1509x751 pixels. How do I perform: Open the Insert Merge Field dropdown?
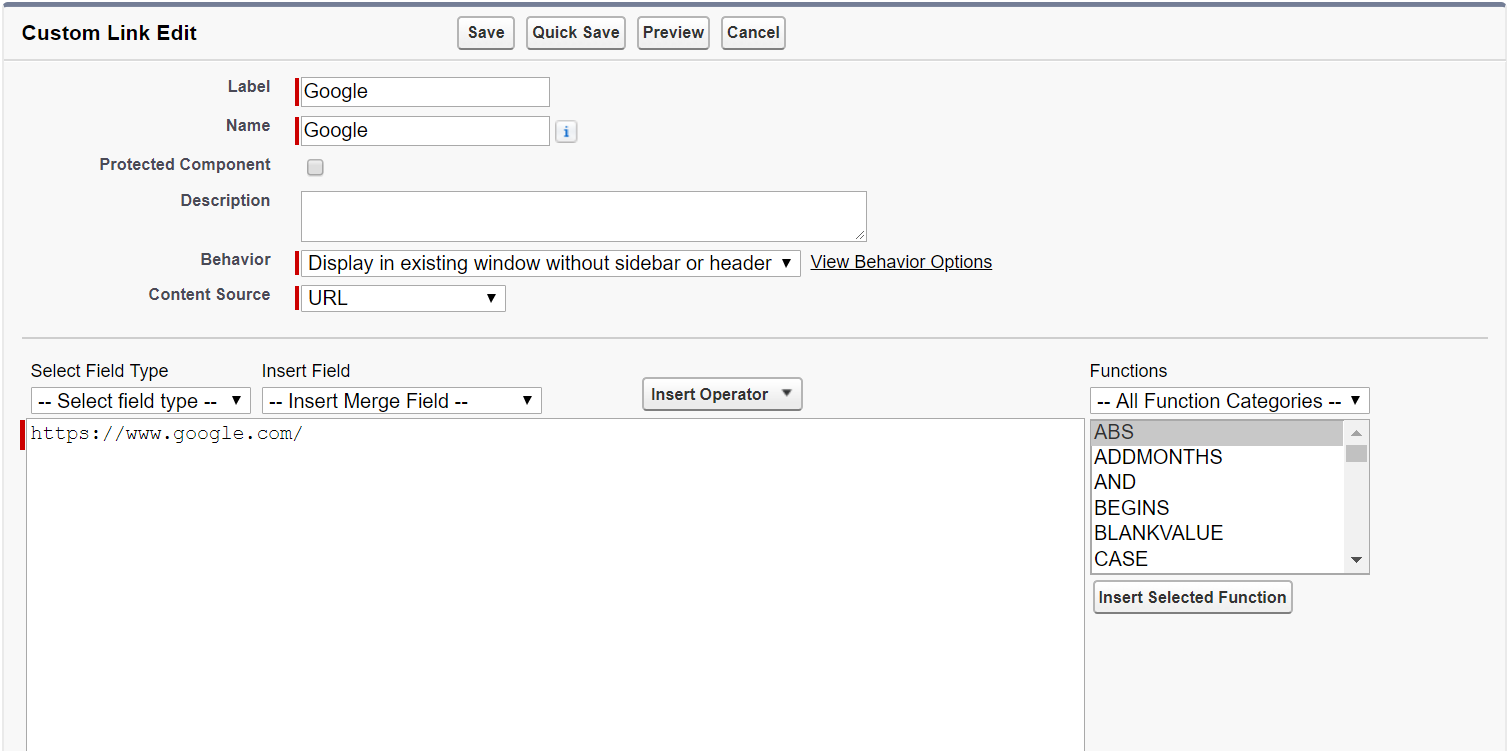pyautogui.click(x=401, y=401)
